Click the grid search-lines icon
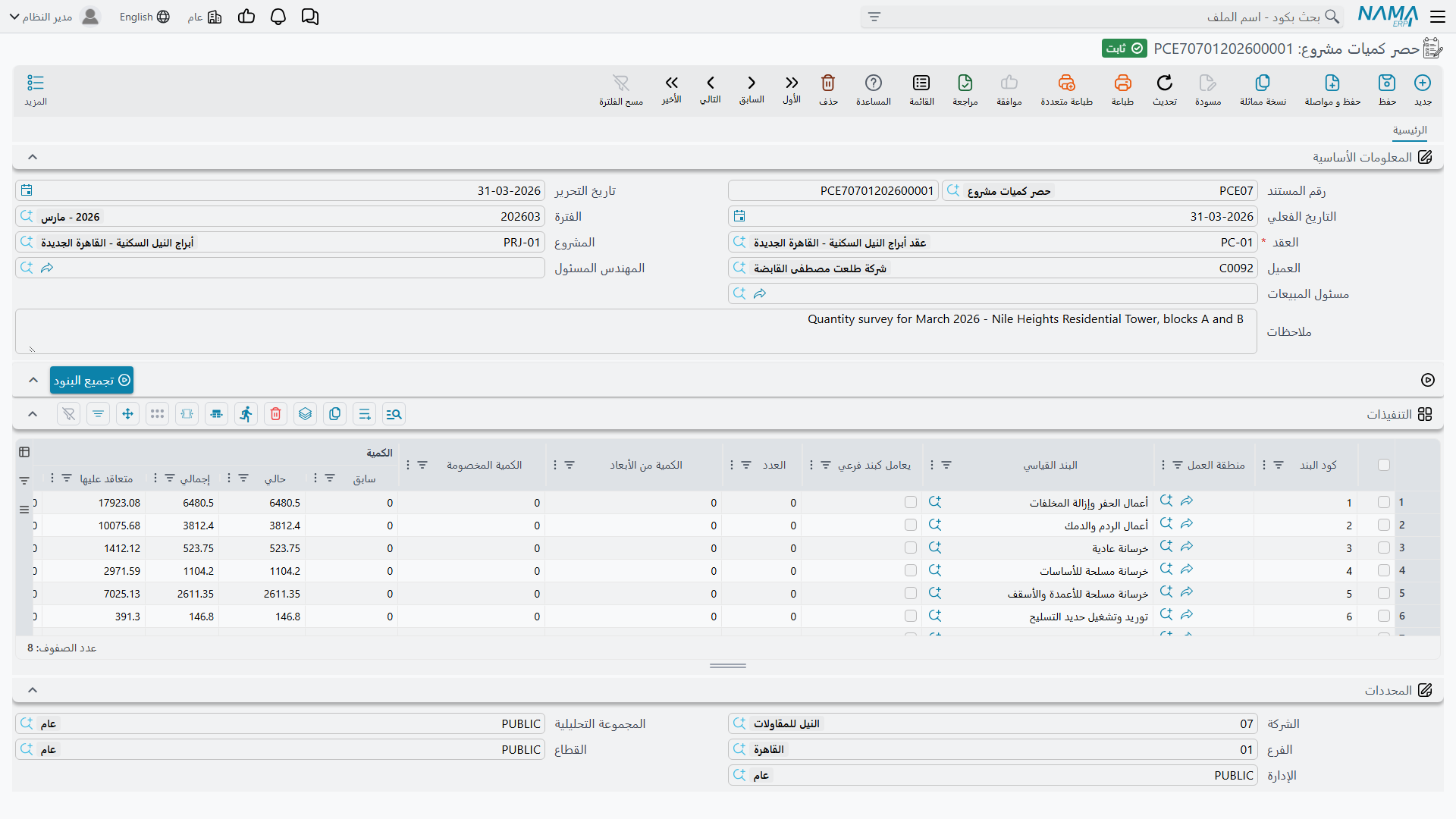The image size is (1456, 819). point(394,414)
